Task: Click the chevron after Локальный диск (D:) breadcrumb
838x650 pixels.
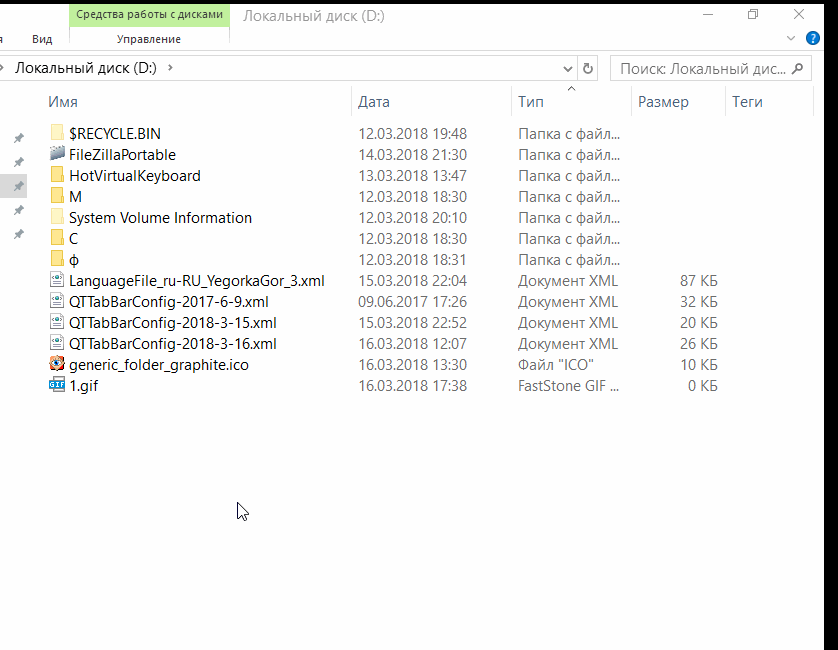Action: coord(170,68)
